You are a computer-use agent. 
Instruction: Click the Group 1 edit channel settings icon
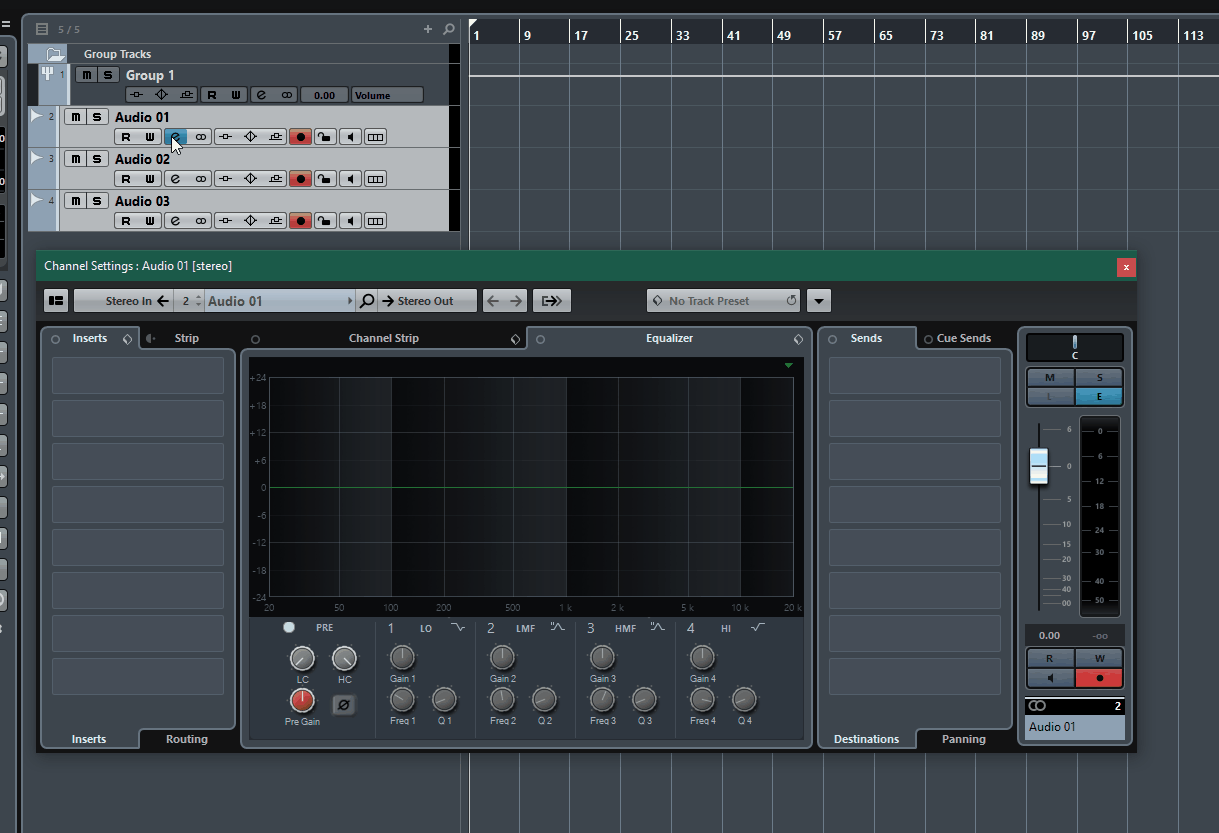point(262,95)
